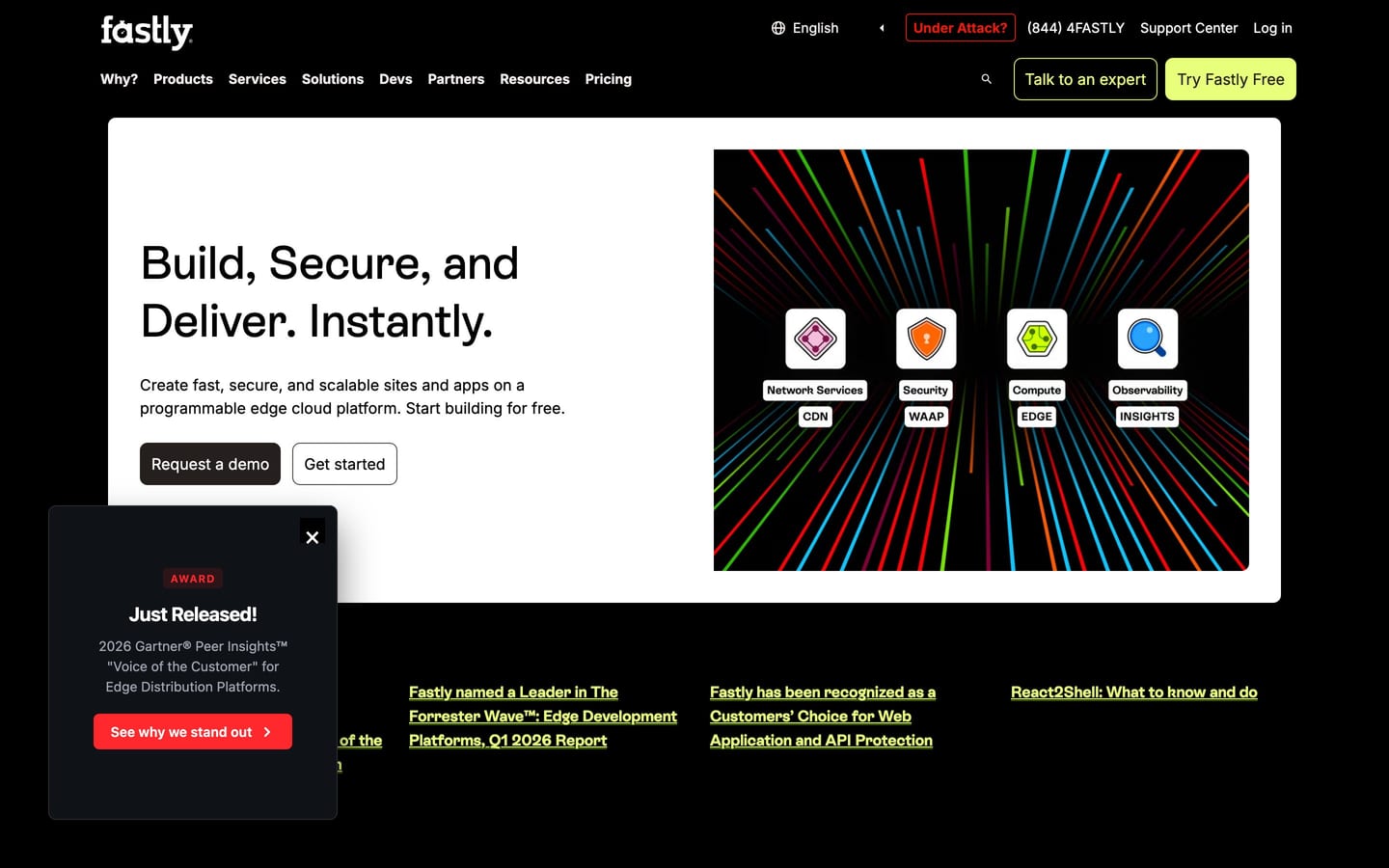The height and width of the screenshot is (868, 1389).
Task: Close the award popup
Action: coord(313,537)
